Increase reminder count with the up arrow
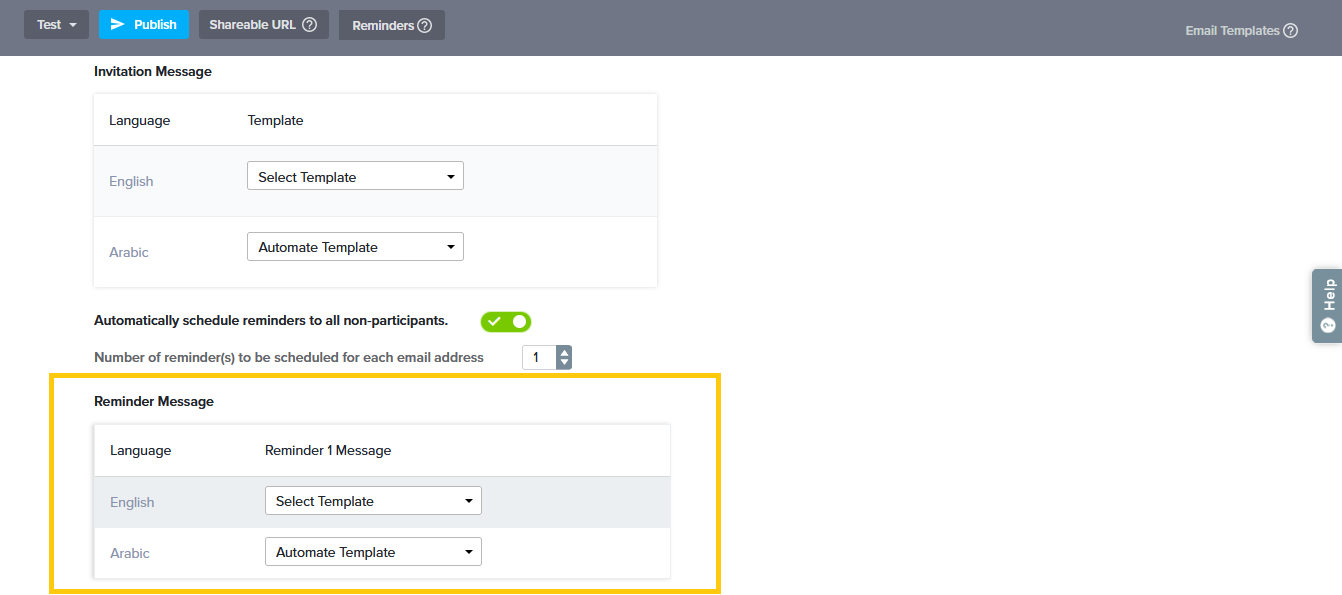 (x=564, y=352)
